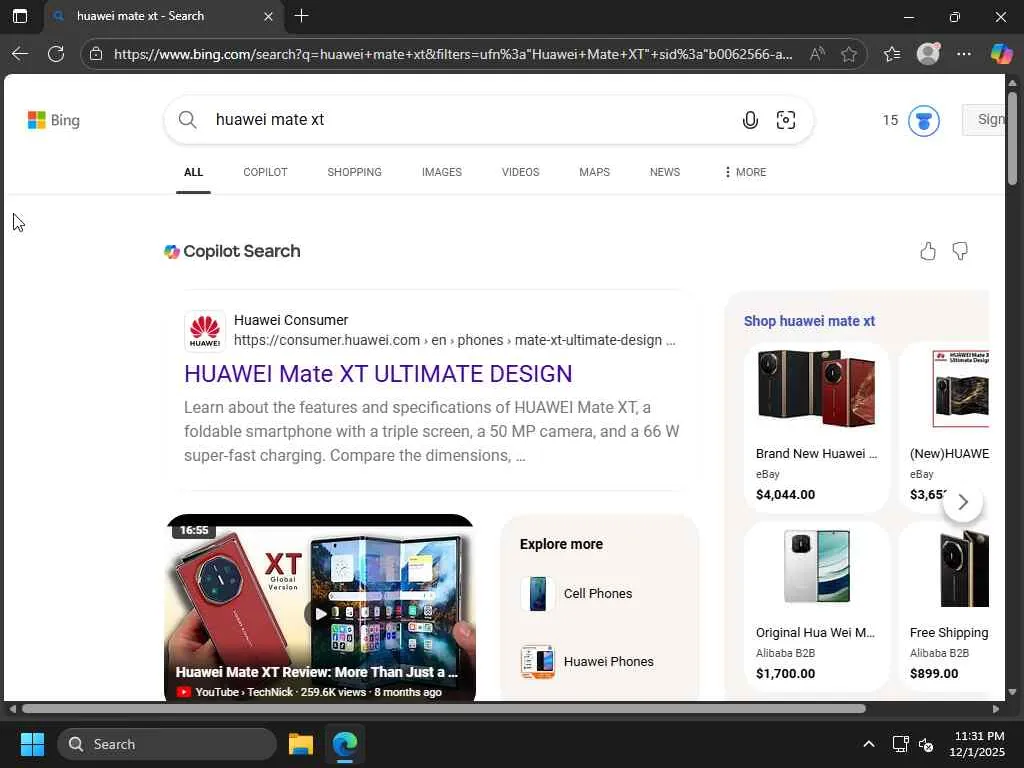
Task: Open the tab actions menu icon
Action: point(20,16)
